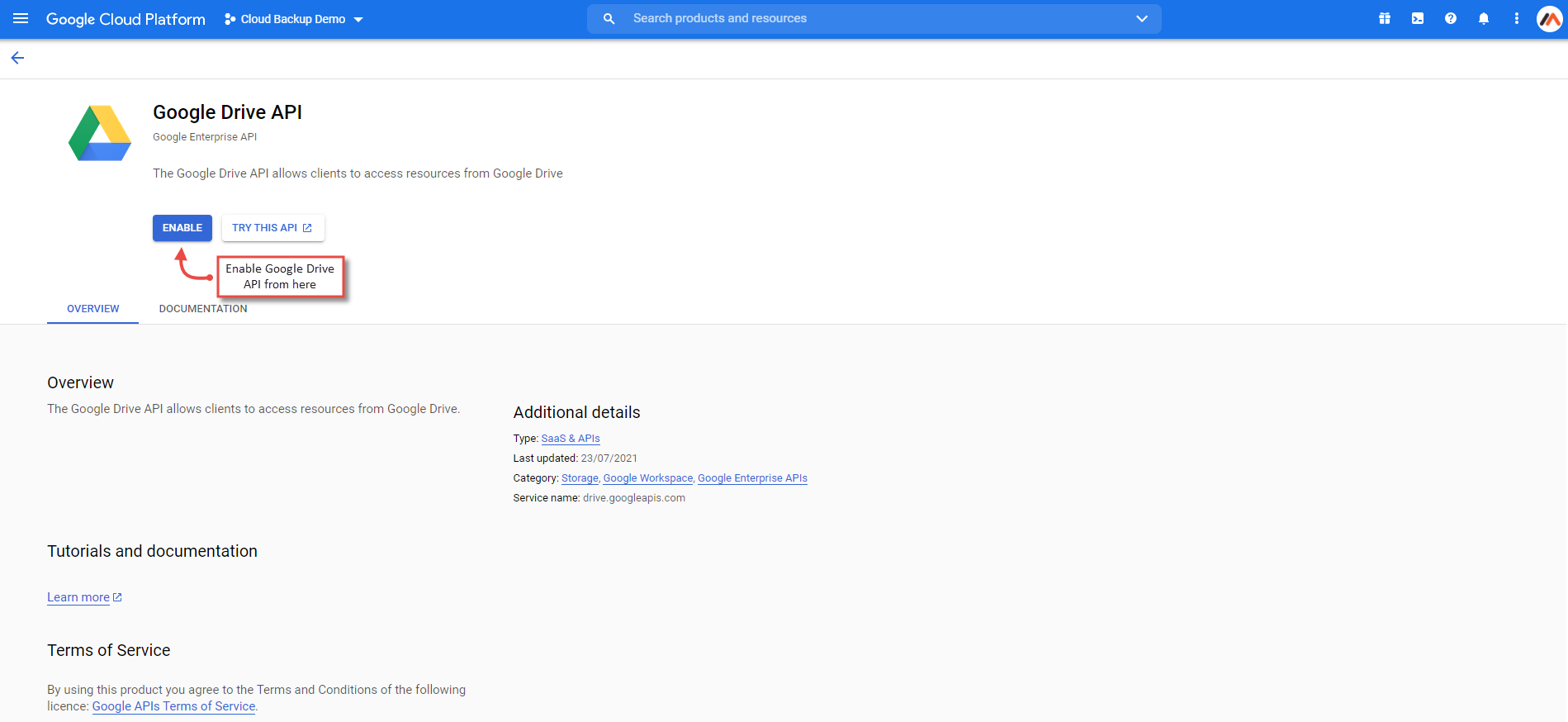Click the Google Enterprise API subtitle
Viewport: 1568px width, 722px height.
click(x=205, y=137)
